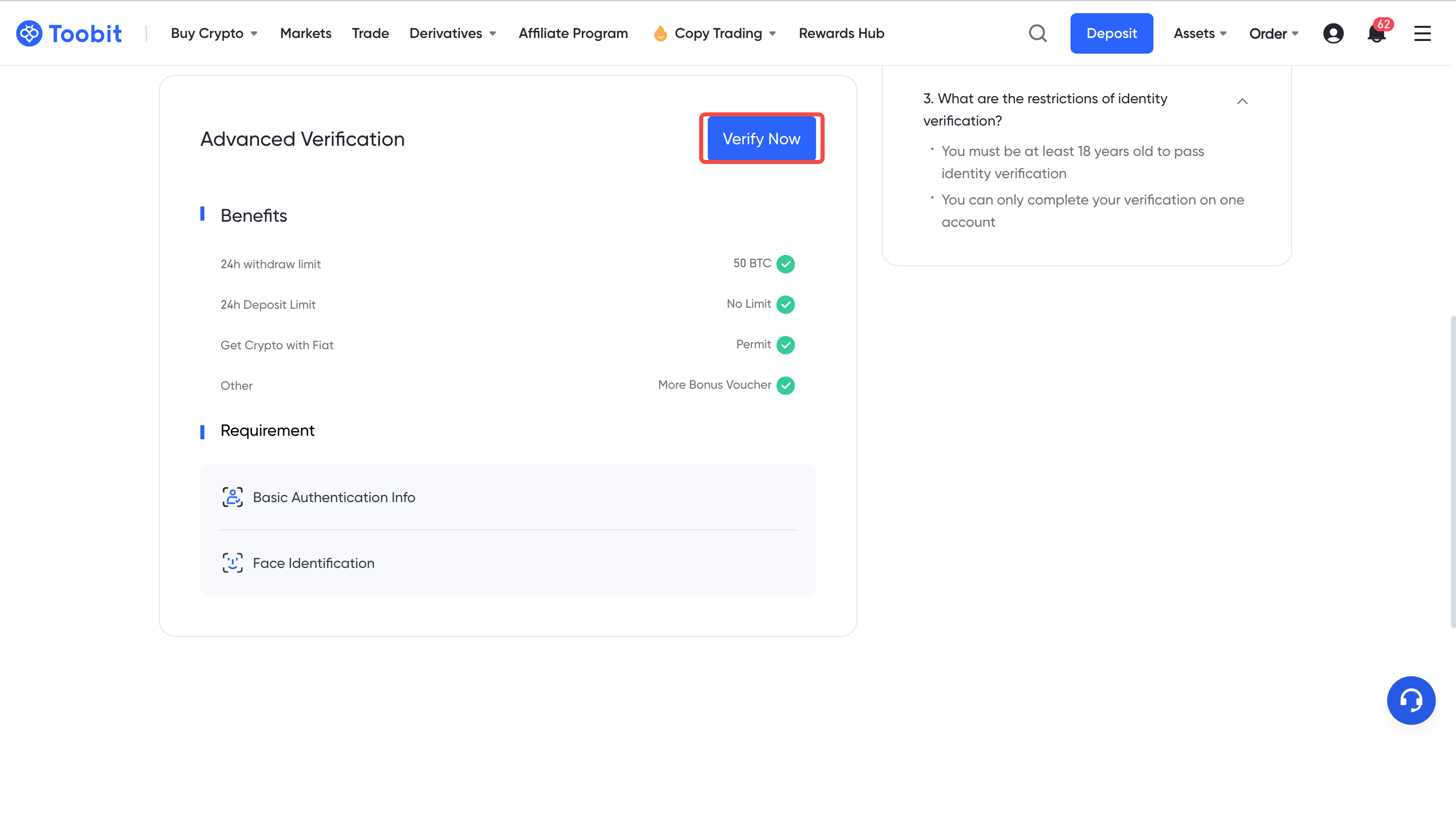Open the search magnifier icon

(1038, 33)
